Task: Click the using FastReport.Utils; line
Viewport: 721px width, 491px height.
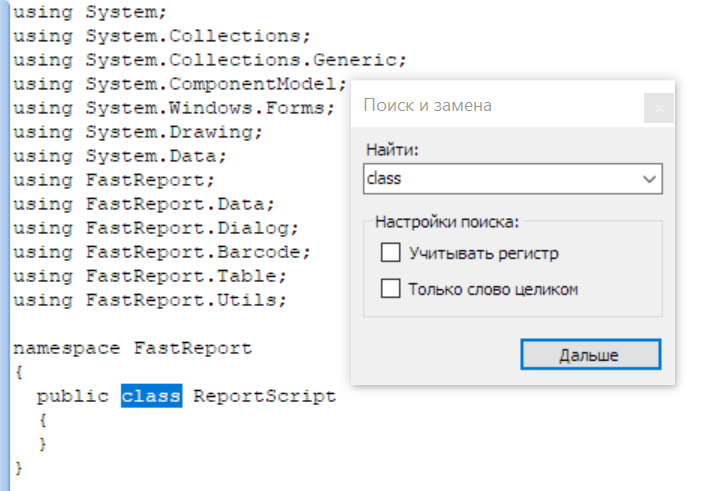Action: tap(150, 300)
